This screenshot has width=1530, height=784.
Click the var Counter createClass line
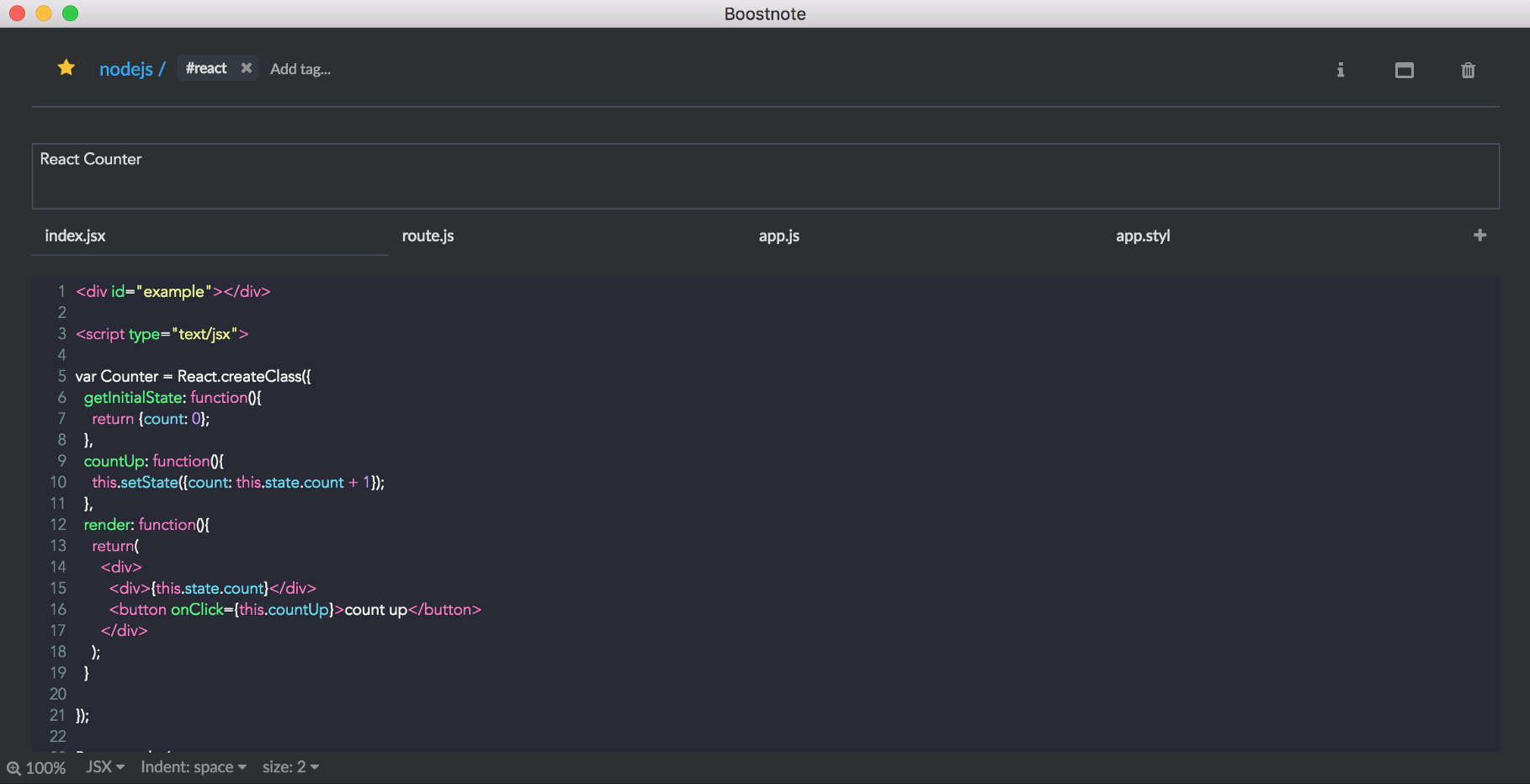tap(194, 376)
